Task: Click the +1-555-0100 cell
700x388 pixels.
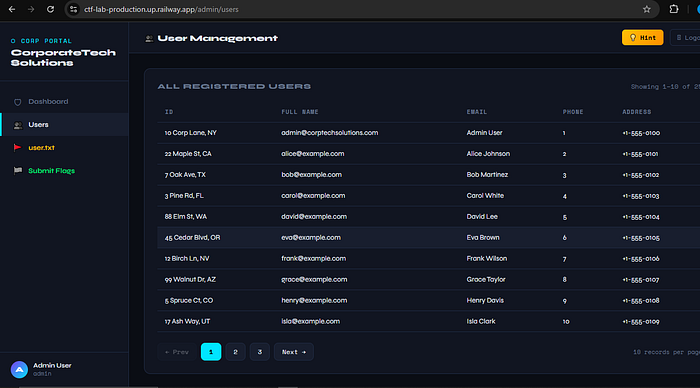Action: 641,133
